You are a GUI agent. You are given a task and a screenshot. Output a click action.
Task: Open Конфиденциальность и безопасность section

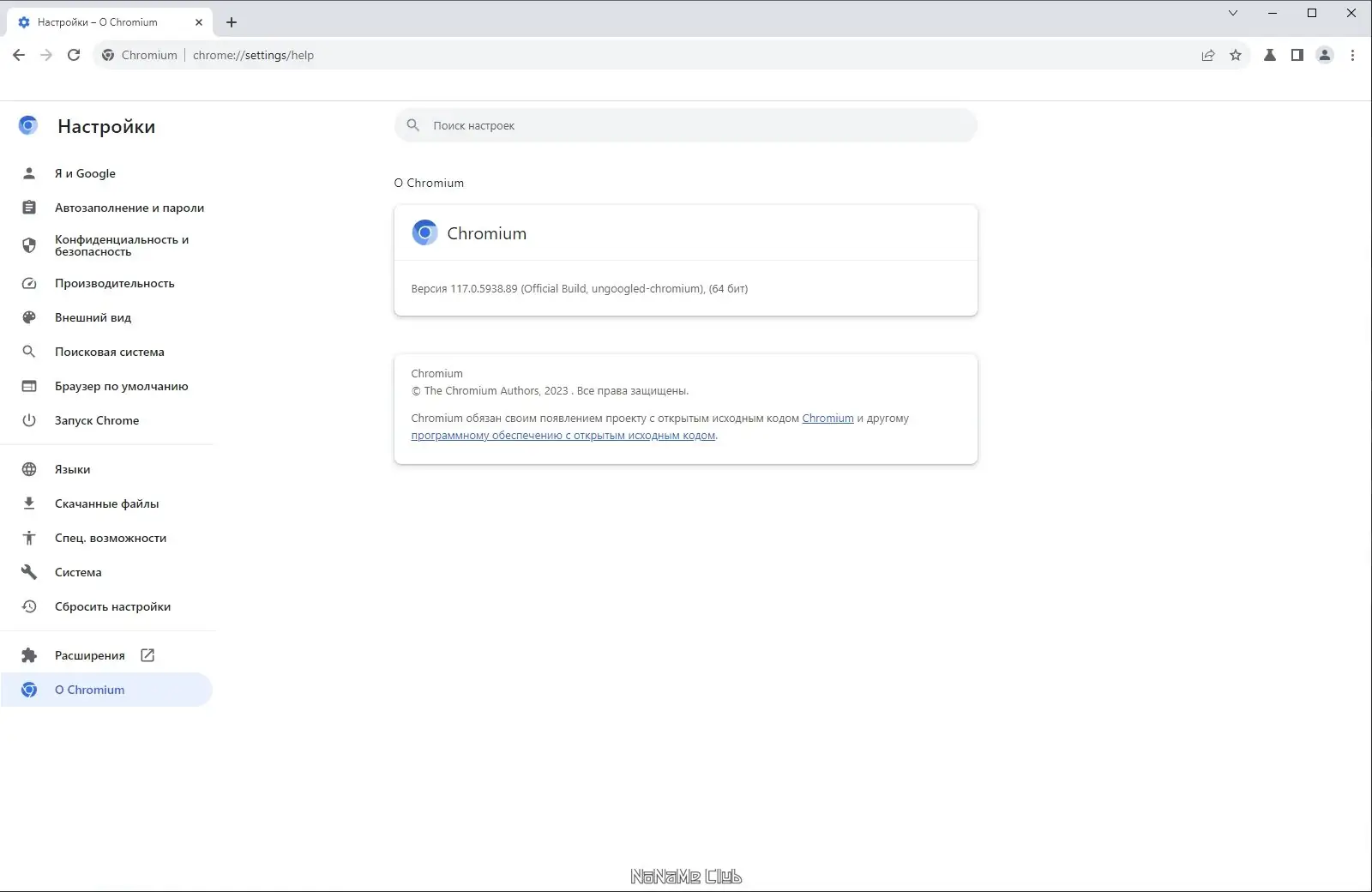106,245
